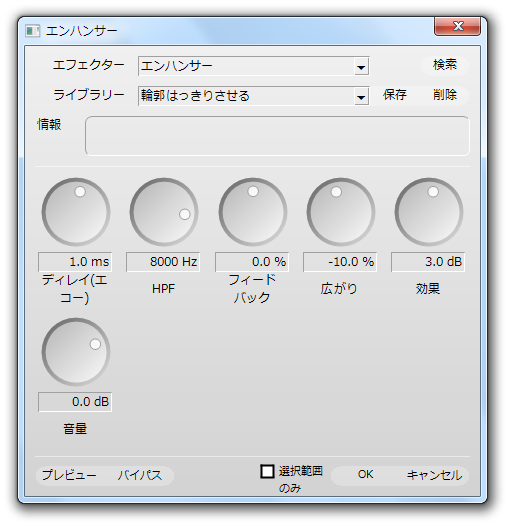Toggle the バイパス bypass button
The width and height of the screenshot is (509, 524).
point(140,475)
